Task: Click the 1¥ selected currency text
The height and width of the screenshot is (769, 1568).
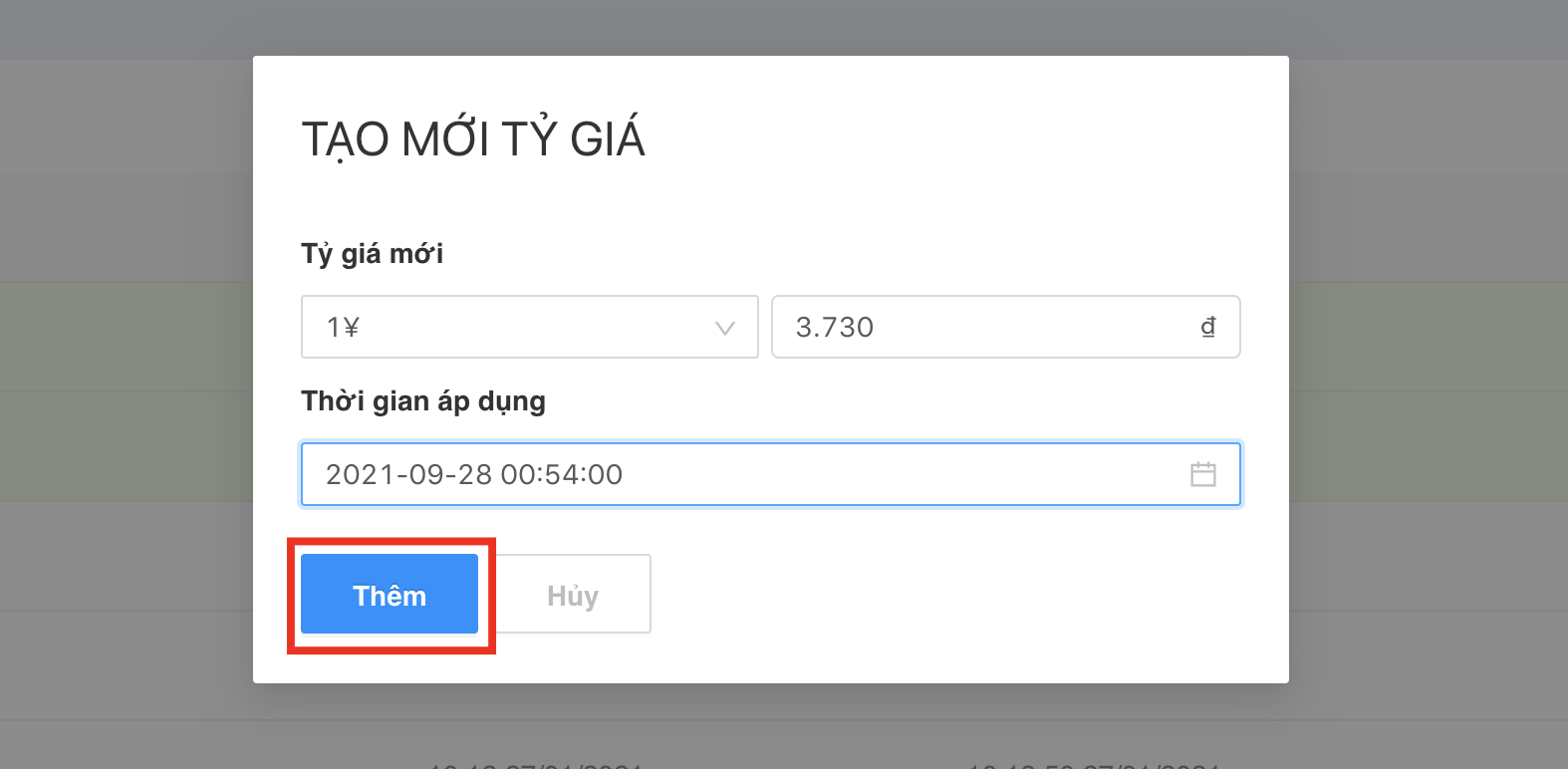Action: click(x=343, y=327)
